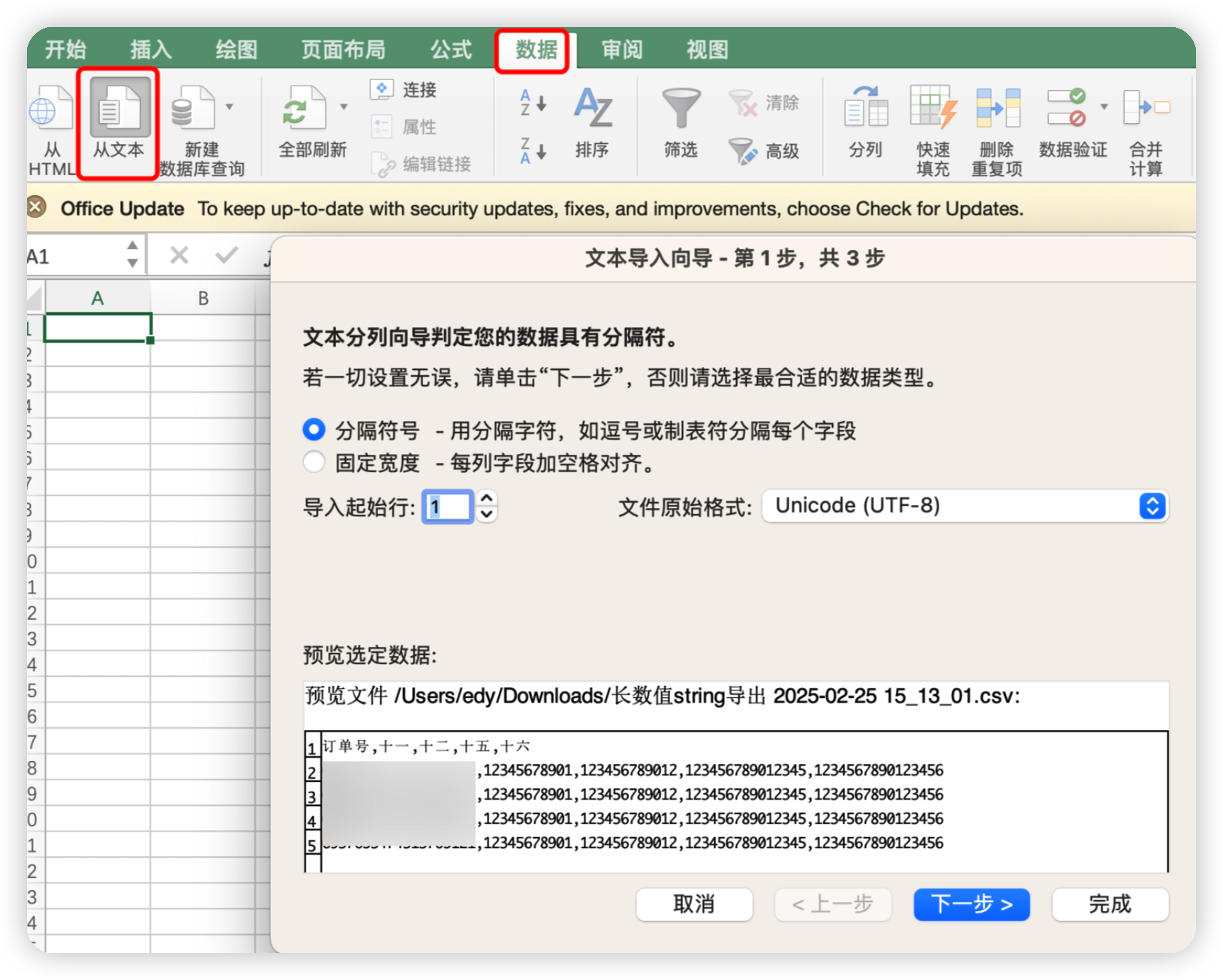This screenshot has width=1223, height=980.
Task: Switch to the 公式 (Formulas) tab
Action: point(451,50)
